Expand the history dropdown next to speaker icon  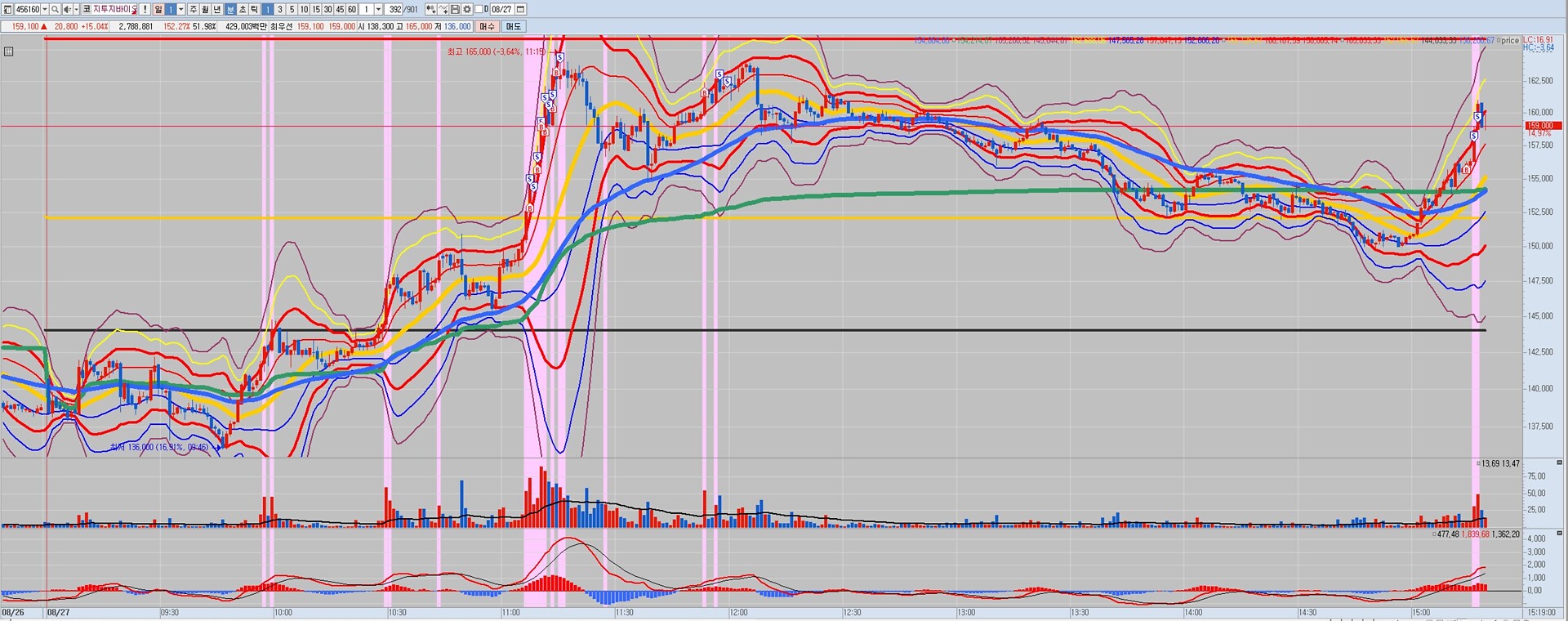click(x=76, y=9)
